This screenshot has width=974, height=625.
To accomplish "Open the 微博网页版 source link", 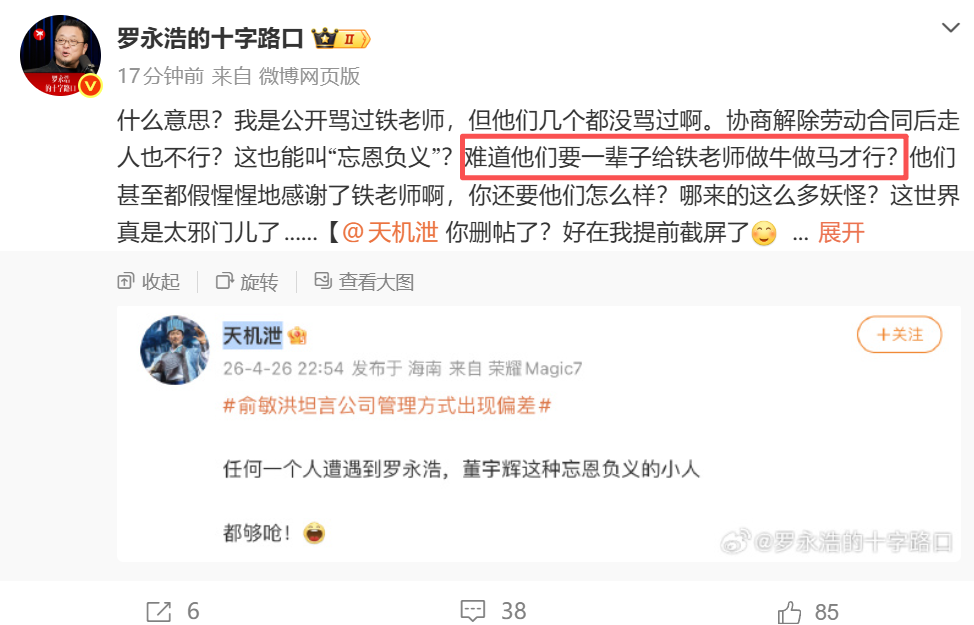I will tap(309, 76).
